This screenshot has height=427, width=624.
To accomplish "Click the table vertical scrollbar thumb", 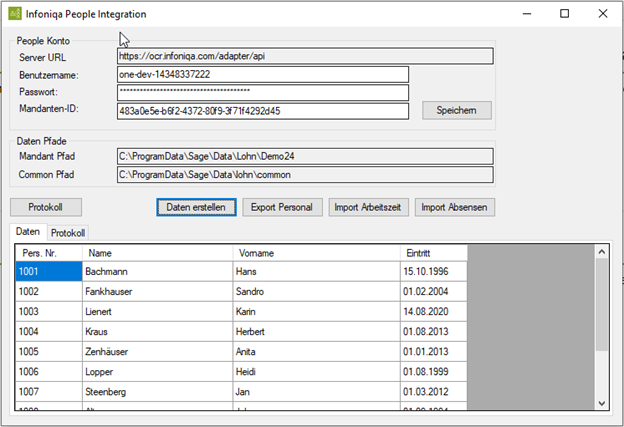I will point(602,304).
